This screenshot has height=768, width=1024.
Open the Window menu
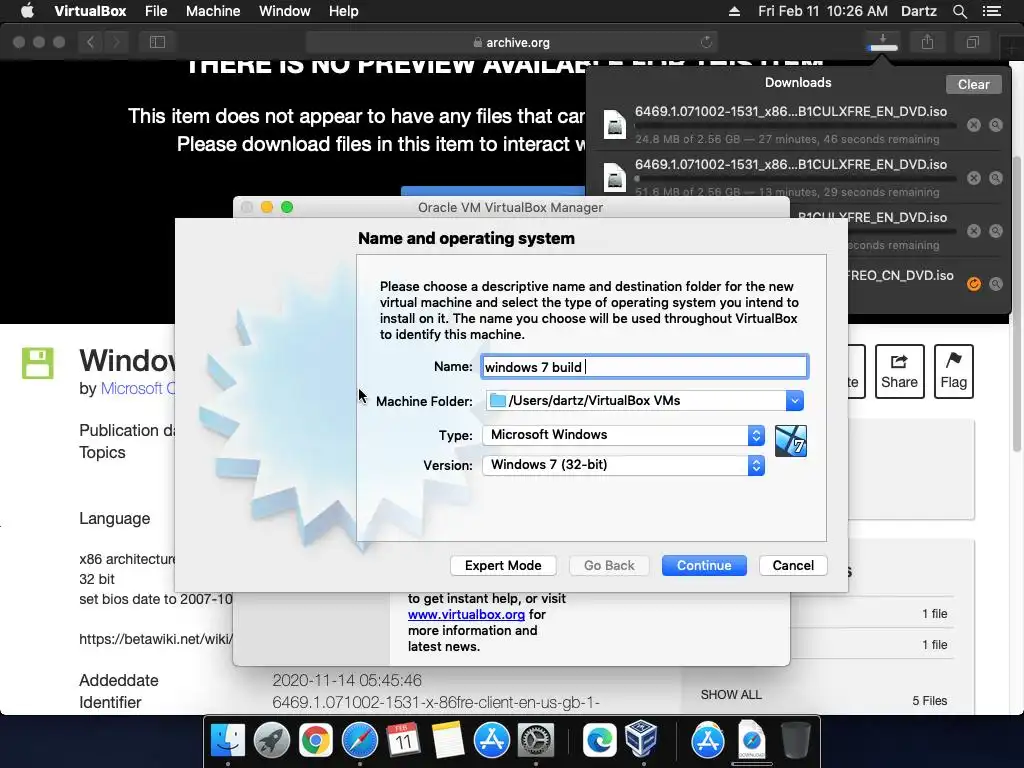click(x=285, y=11)
